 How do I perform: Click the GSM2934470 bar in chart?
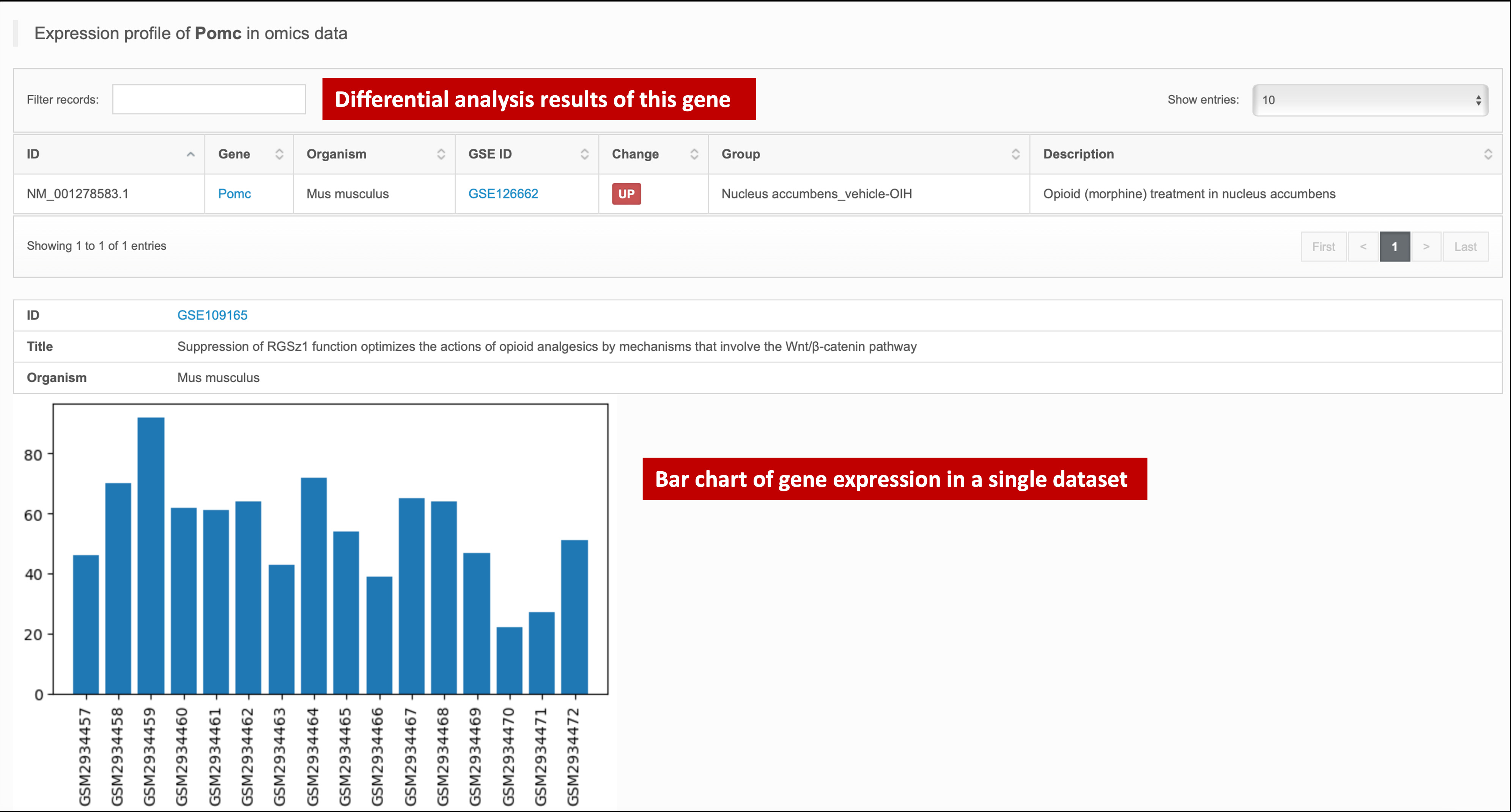click(x=509, y=660)
